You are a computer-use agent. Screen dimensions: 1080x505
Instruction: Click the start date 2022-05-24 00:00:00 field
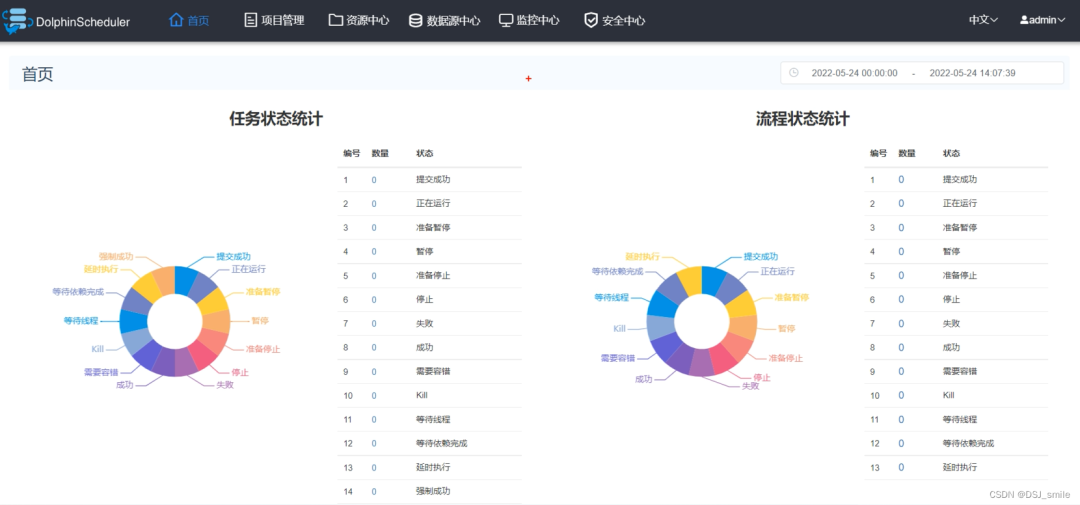click(x=854, y=72)
